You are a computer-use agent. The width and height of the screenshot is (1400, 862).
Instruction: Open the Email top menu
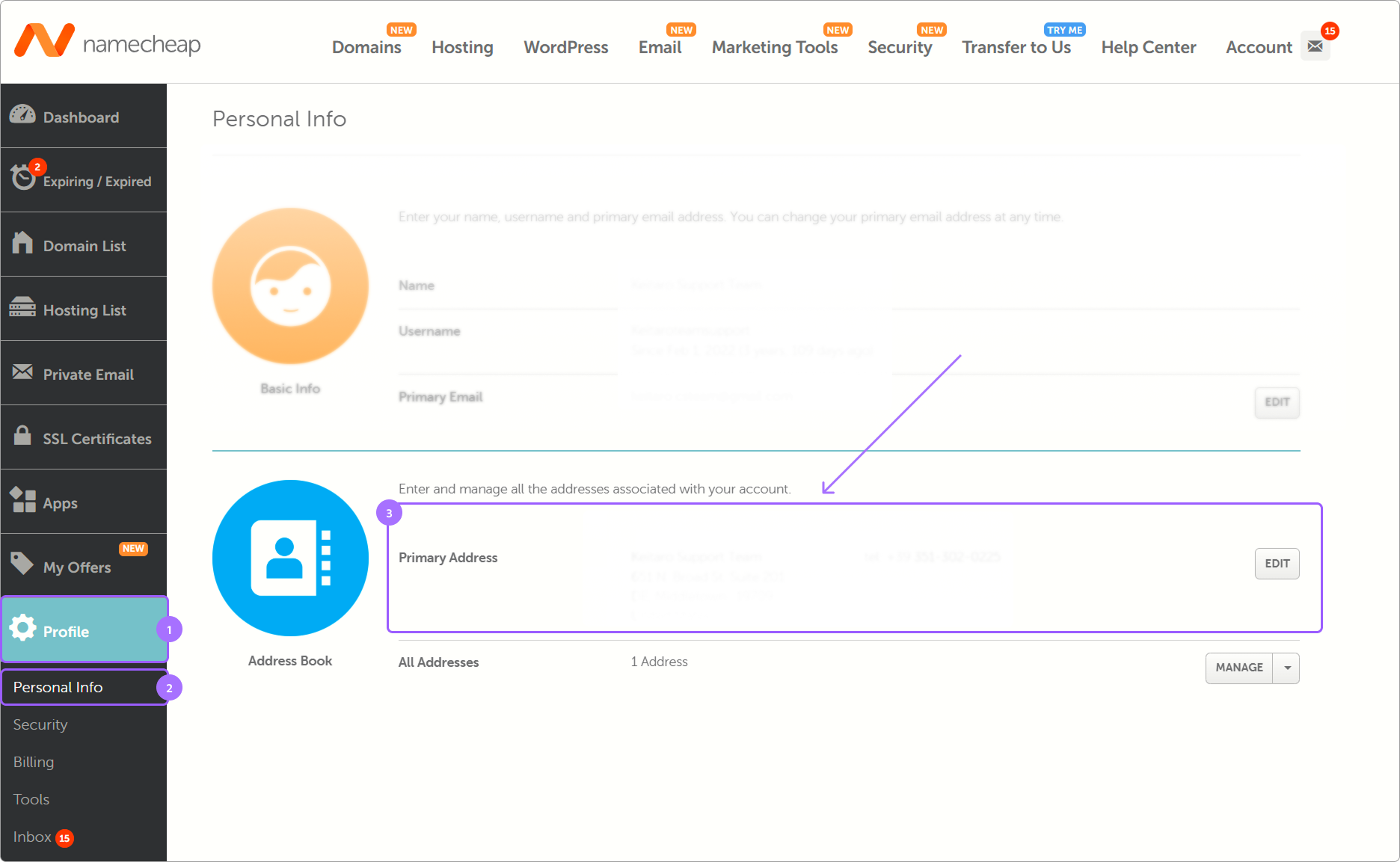tap(660, 47)
